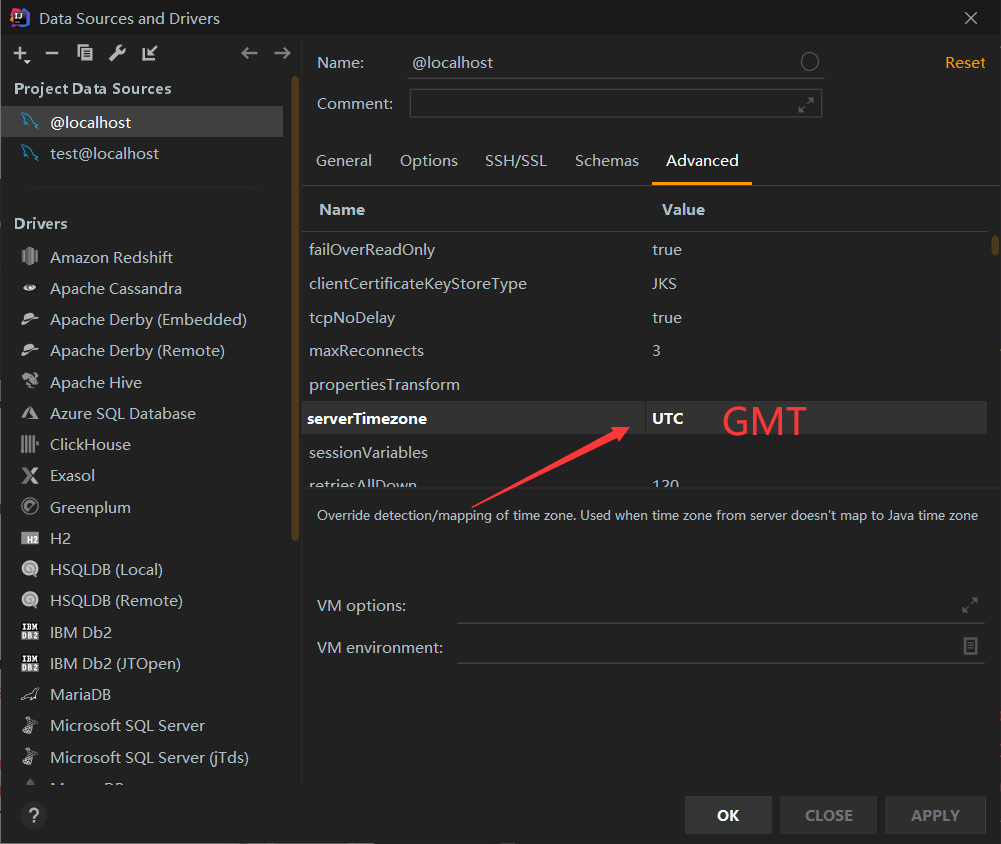Viewport: 1001px width, 844px height.
Task: Switch to the Schemas tab
Action: (x=606, y=161)
